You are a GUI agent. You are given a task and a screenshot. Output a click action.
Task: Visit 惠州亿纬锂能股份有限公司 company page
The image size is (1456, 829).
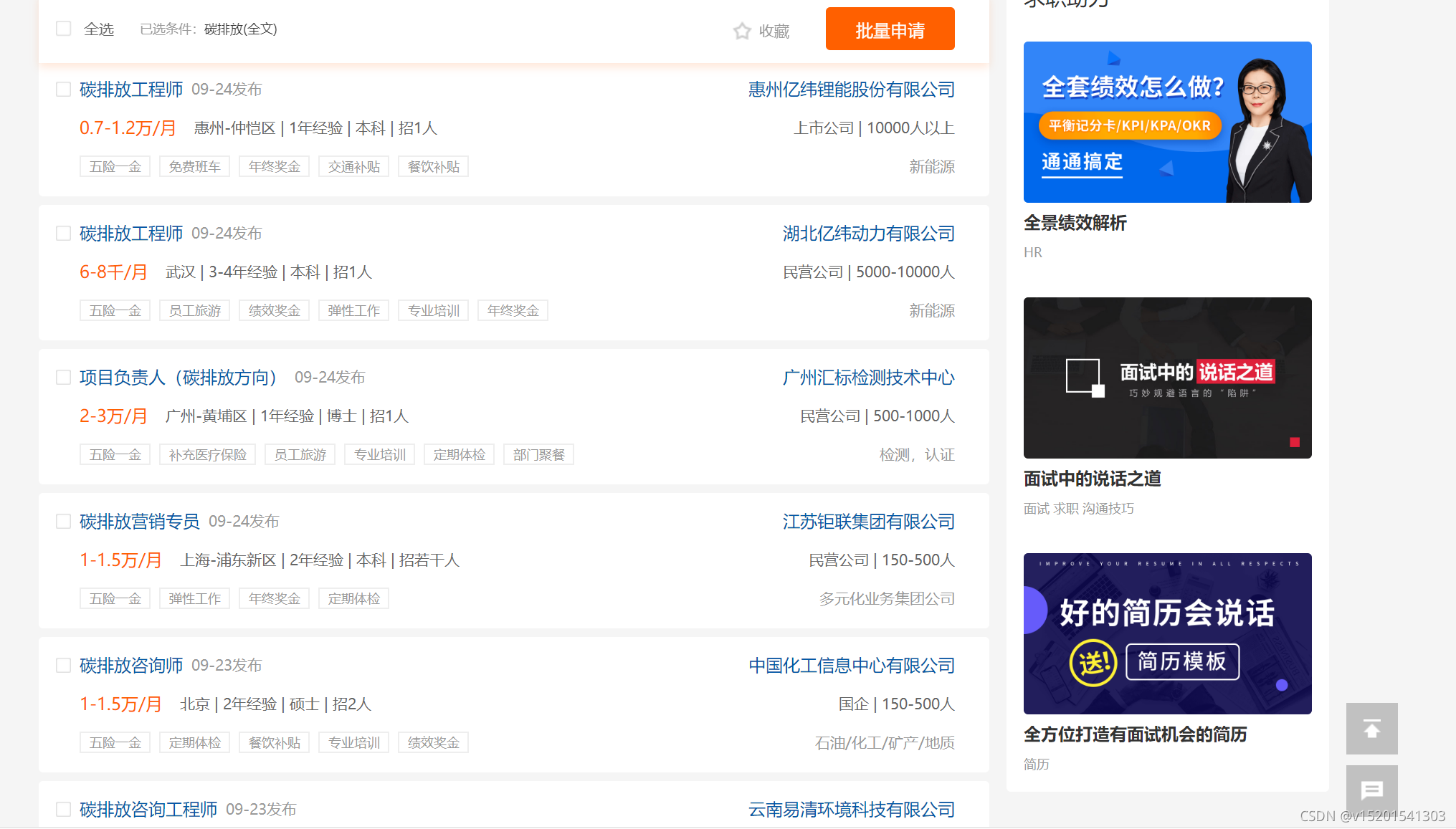pos(852,89)
